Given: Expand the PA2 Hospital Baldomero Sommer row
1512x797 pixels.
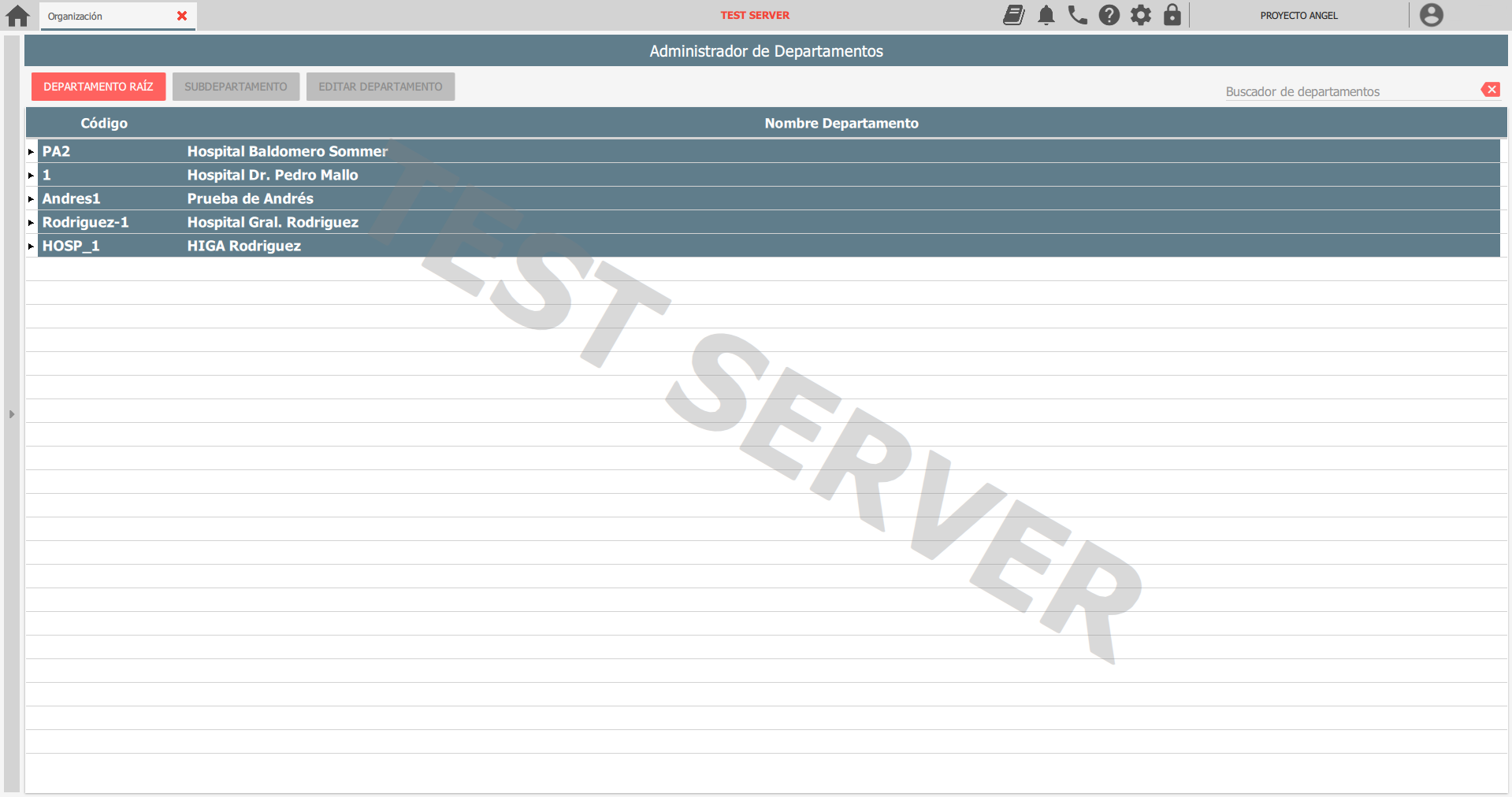Looking at the screenshot, I should click(31, 152).
